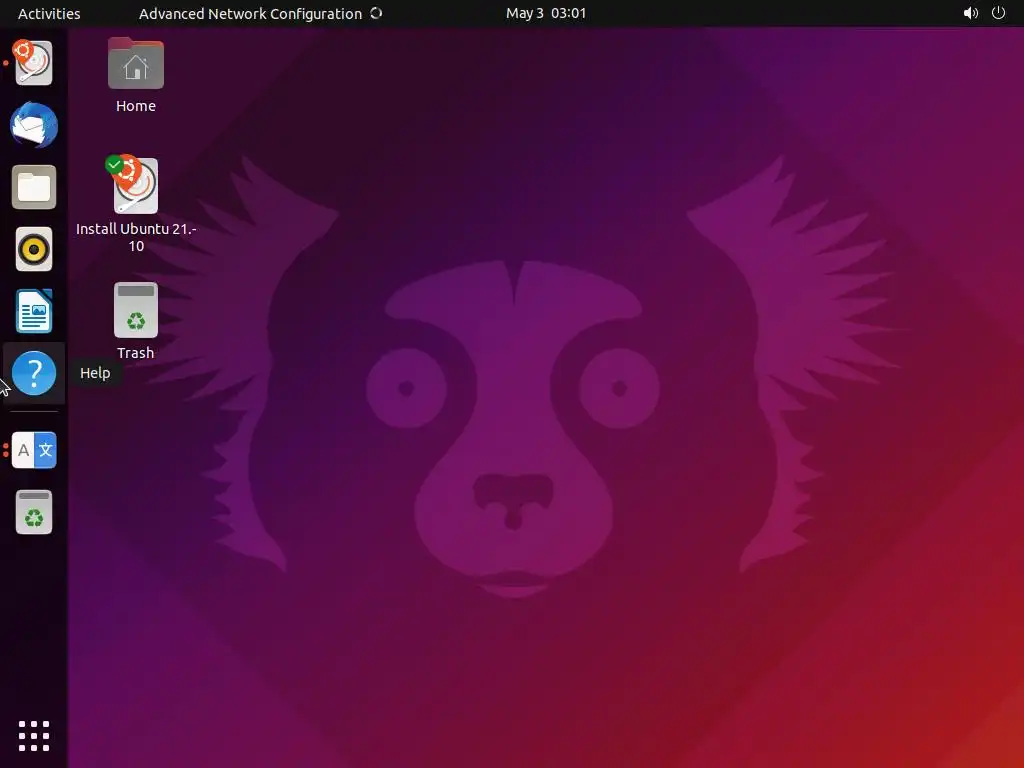1024x768 pixels.
Task: Open the Trash icon in the dock
Action: 33,512
